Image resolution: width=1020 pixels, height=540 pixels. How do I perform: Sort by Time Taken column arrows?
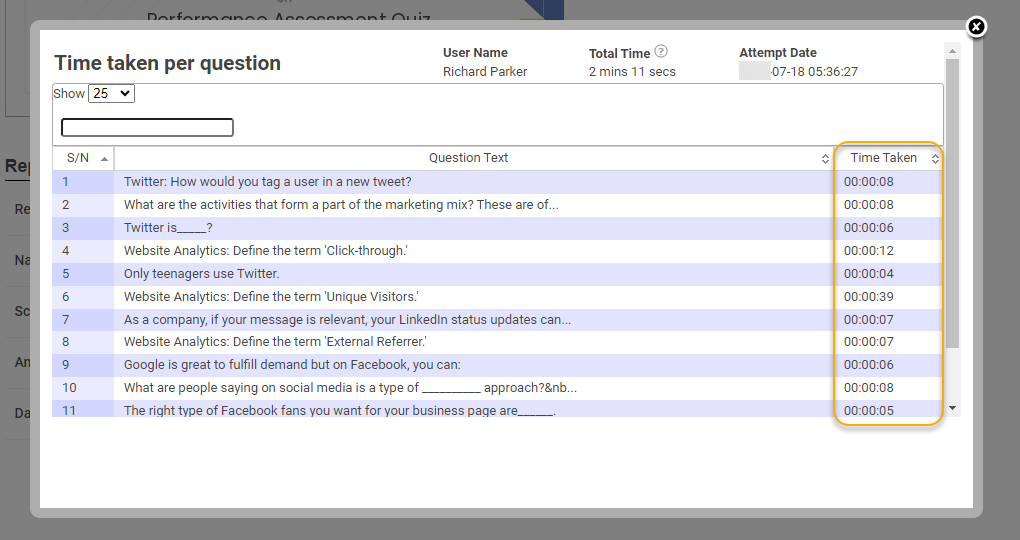click(935, 159)
